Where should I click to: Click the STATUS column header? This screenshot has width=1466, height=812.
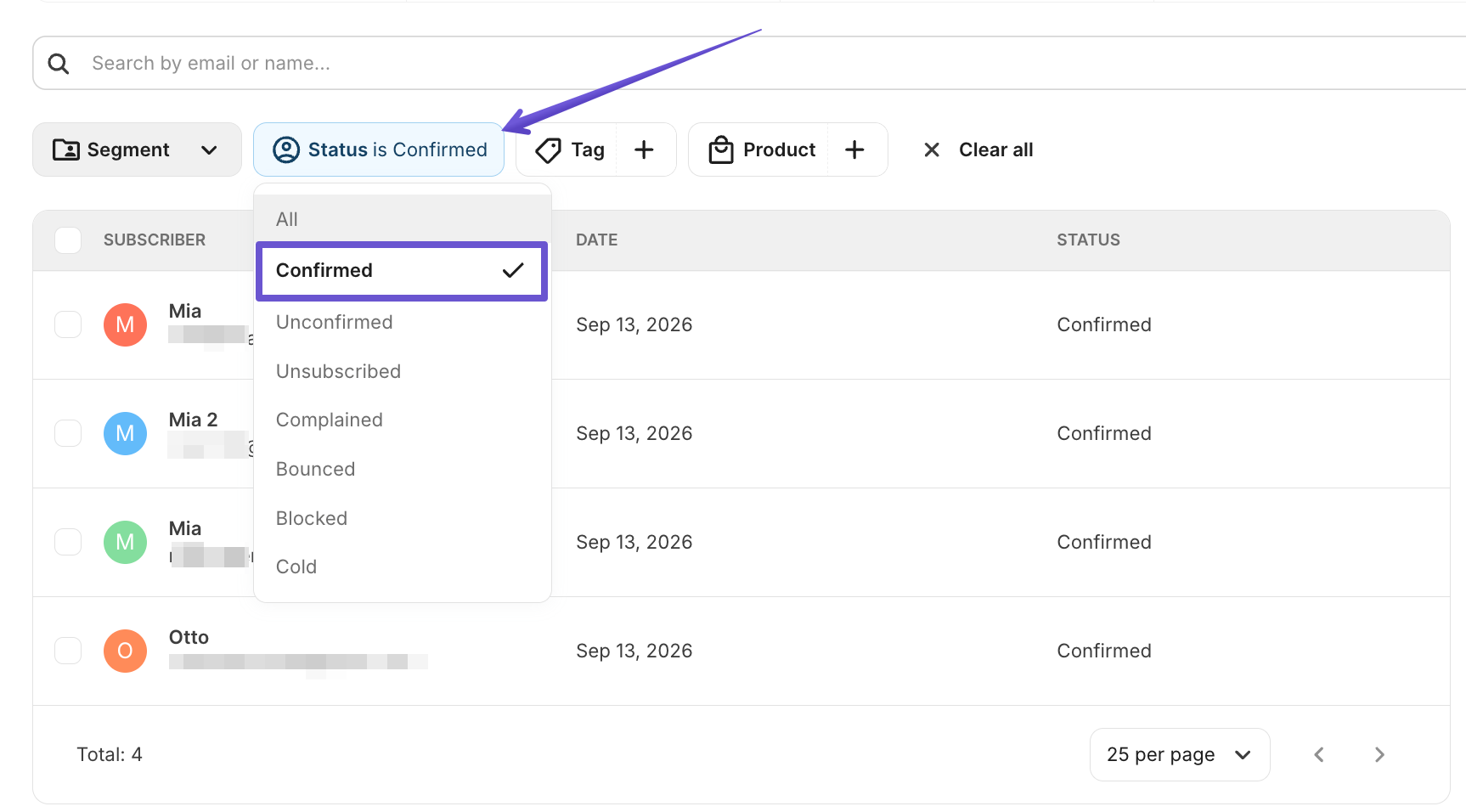tap(1089, 240)
